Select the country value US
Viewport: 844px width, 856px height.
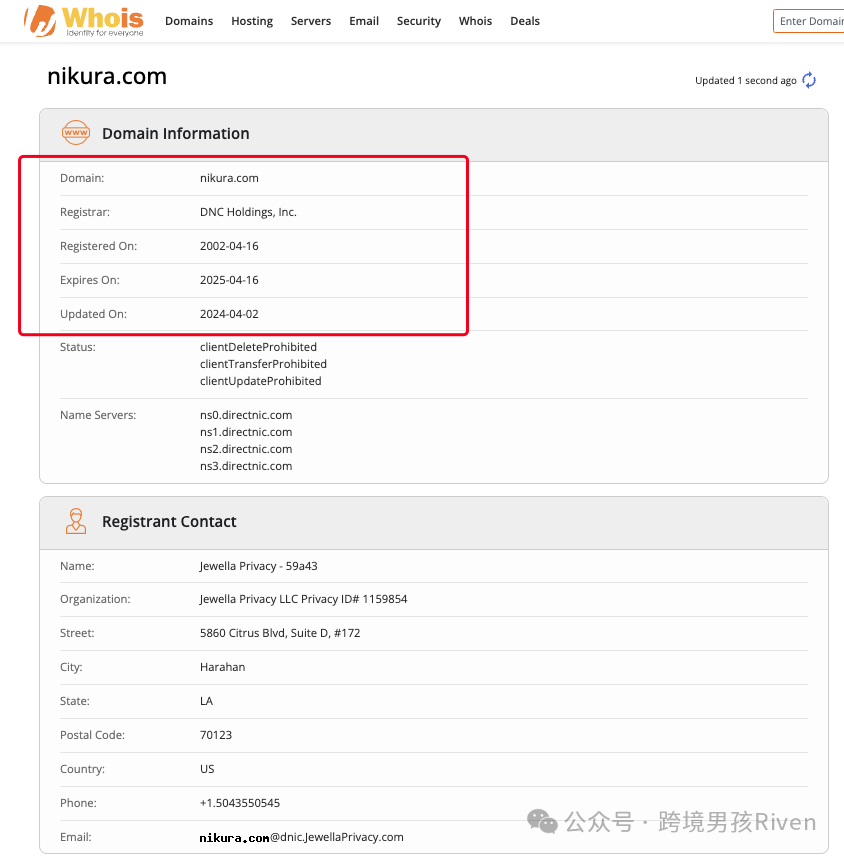click(x=207, y=769)
